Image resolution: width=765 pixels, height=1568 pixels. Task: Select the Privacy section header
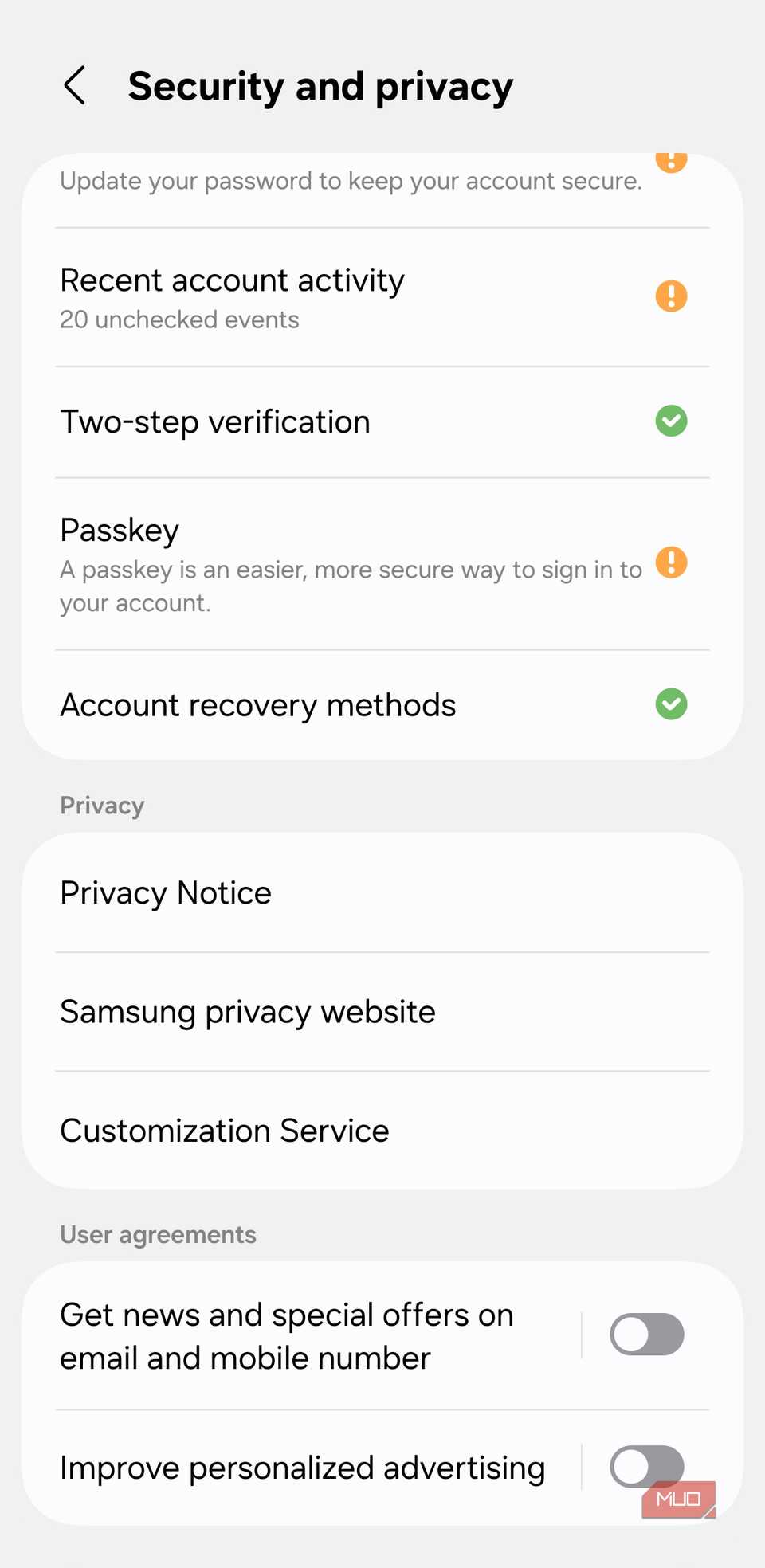[x=101, y=805]
